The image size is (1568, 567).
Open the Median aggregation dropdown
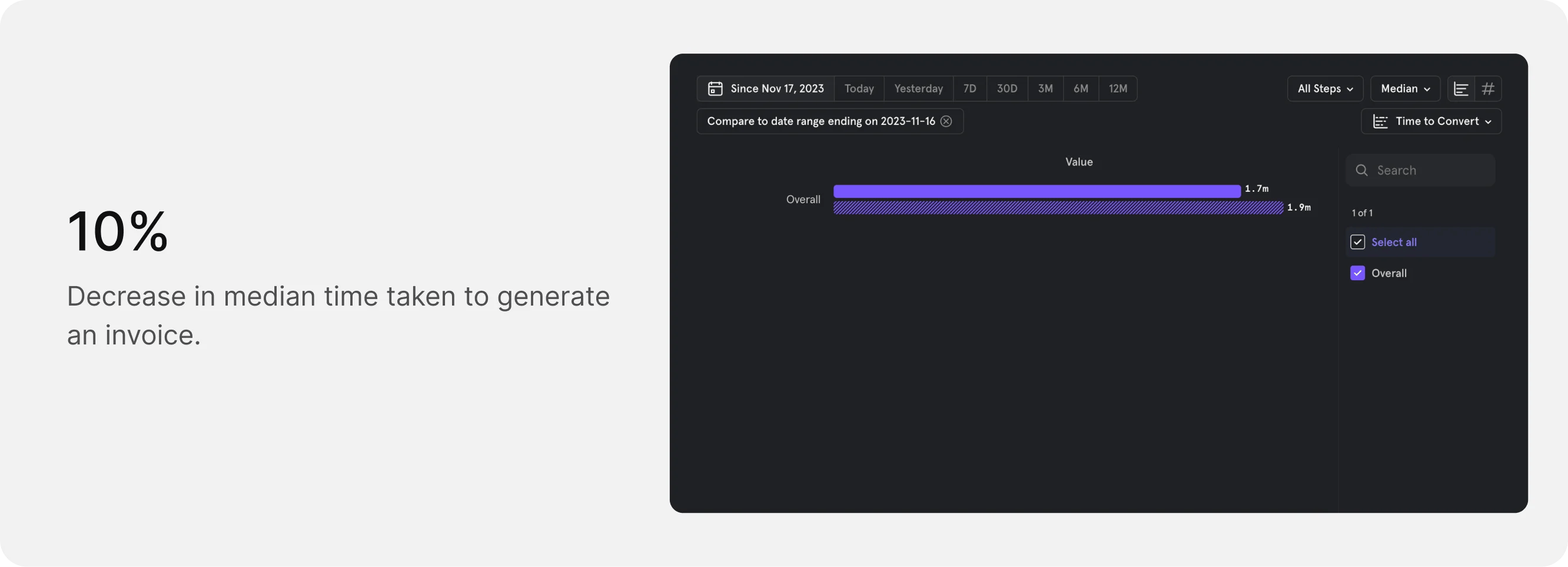tap(1405, 89)
